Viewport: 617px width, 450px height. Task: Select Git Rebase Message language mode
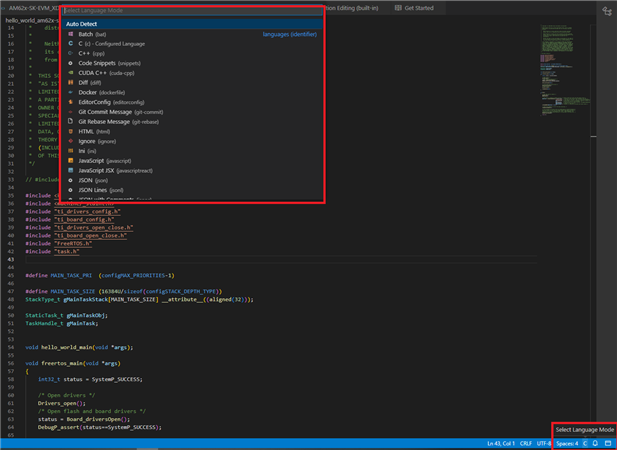tap(192, 122)
